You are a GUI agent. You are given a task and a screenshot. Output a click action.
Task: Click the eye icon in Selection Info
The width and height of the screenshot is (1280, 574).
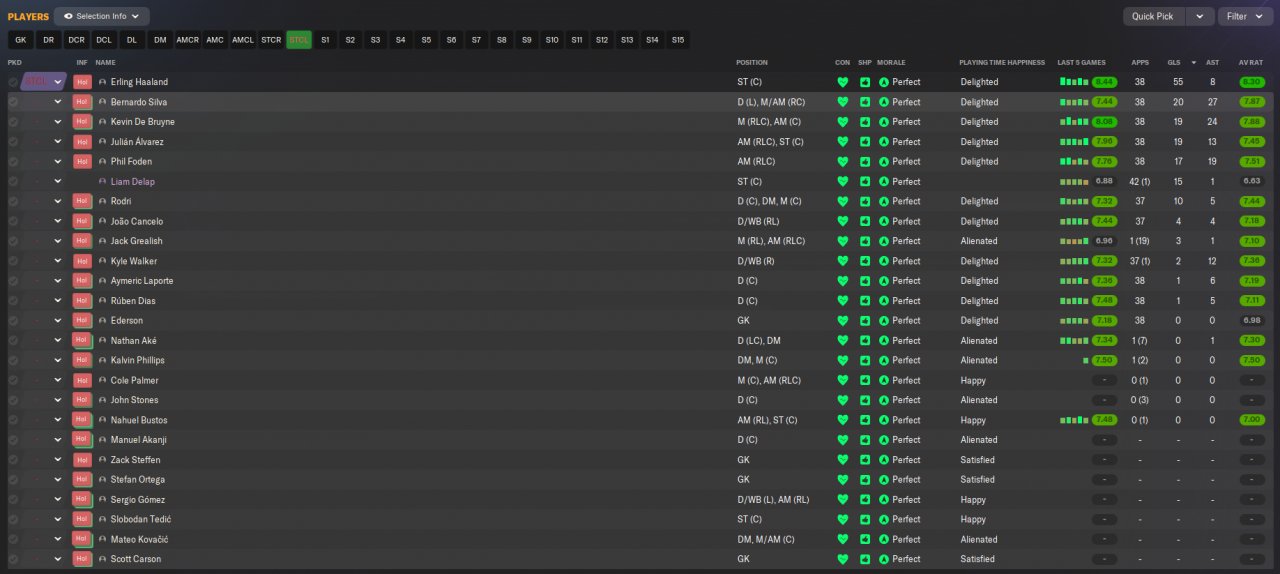pos(68,16)
